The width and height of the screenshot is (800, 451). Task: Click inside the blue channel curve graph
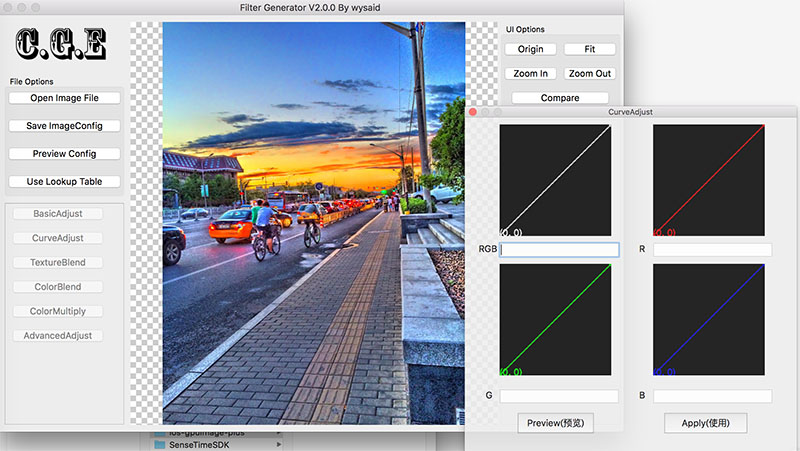pos(709,319)
